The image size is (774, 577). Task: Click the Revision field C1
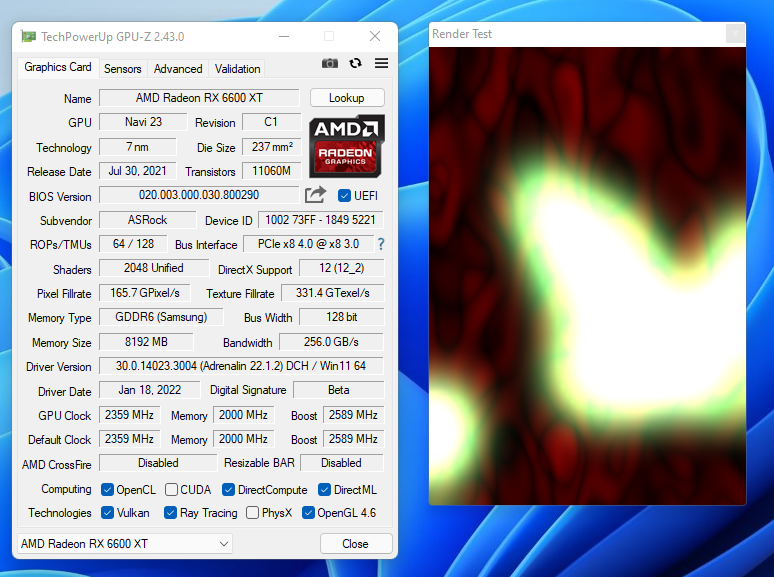pos(271,122)
